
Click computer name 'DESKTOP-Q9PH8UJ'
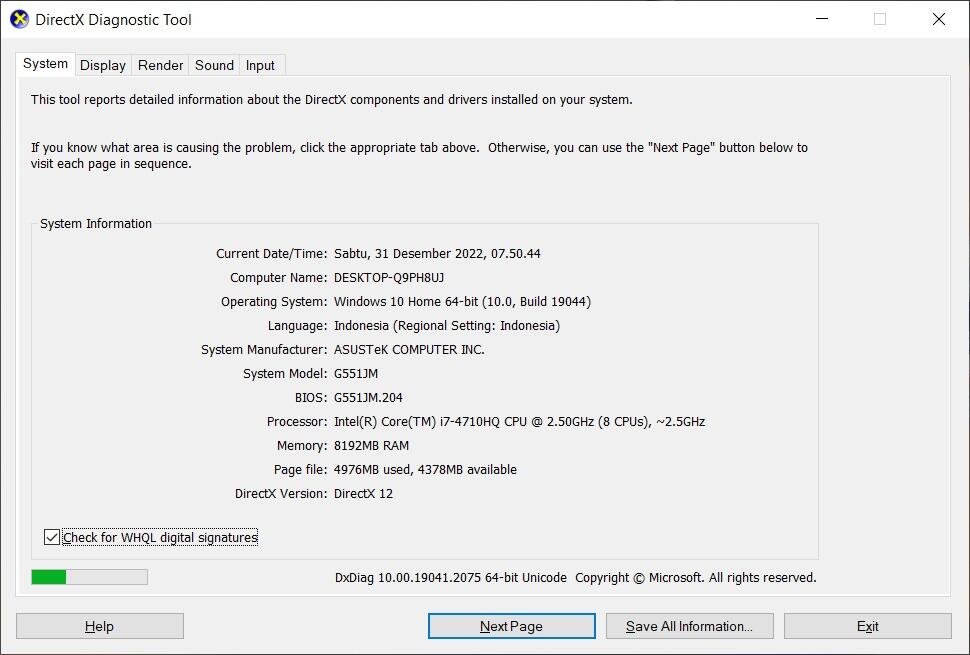click(389, 278)
